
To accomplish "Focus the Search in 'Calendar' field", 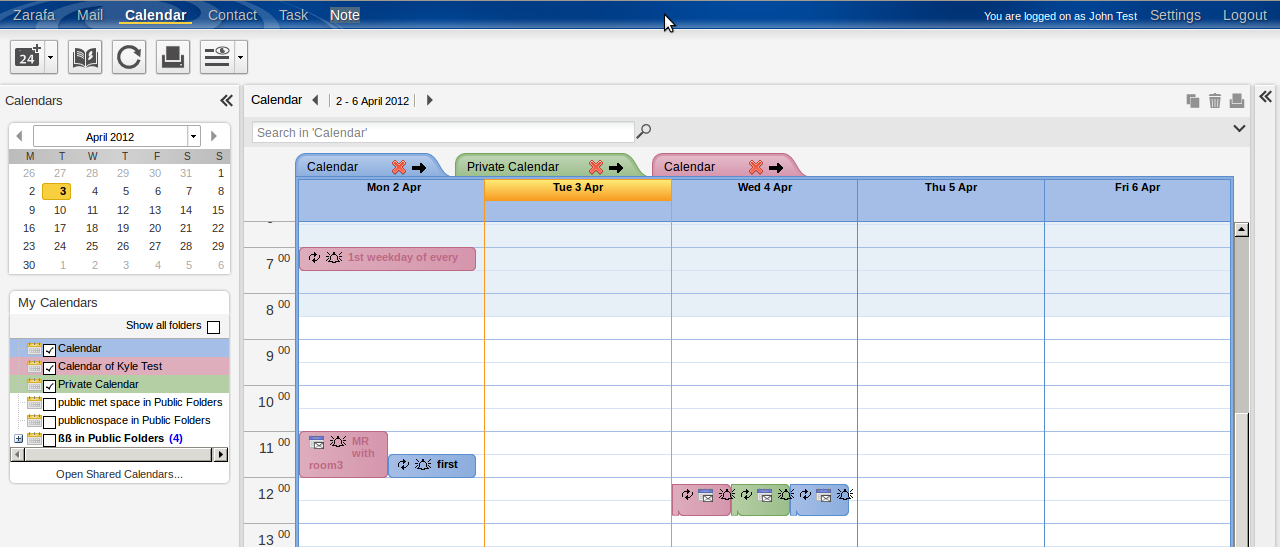I will coord(443,132).
